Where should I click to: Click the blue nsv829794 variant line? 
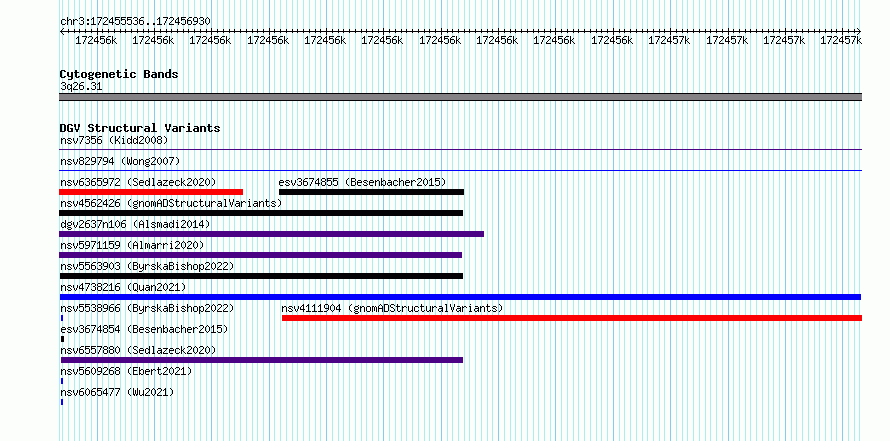point(460,170)
